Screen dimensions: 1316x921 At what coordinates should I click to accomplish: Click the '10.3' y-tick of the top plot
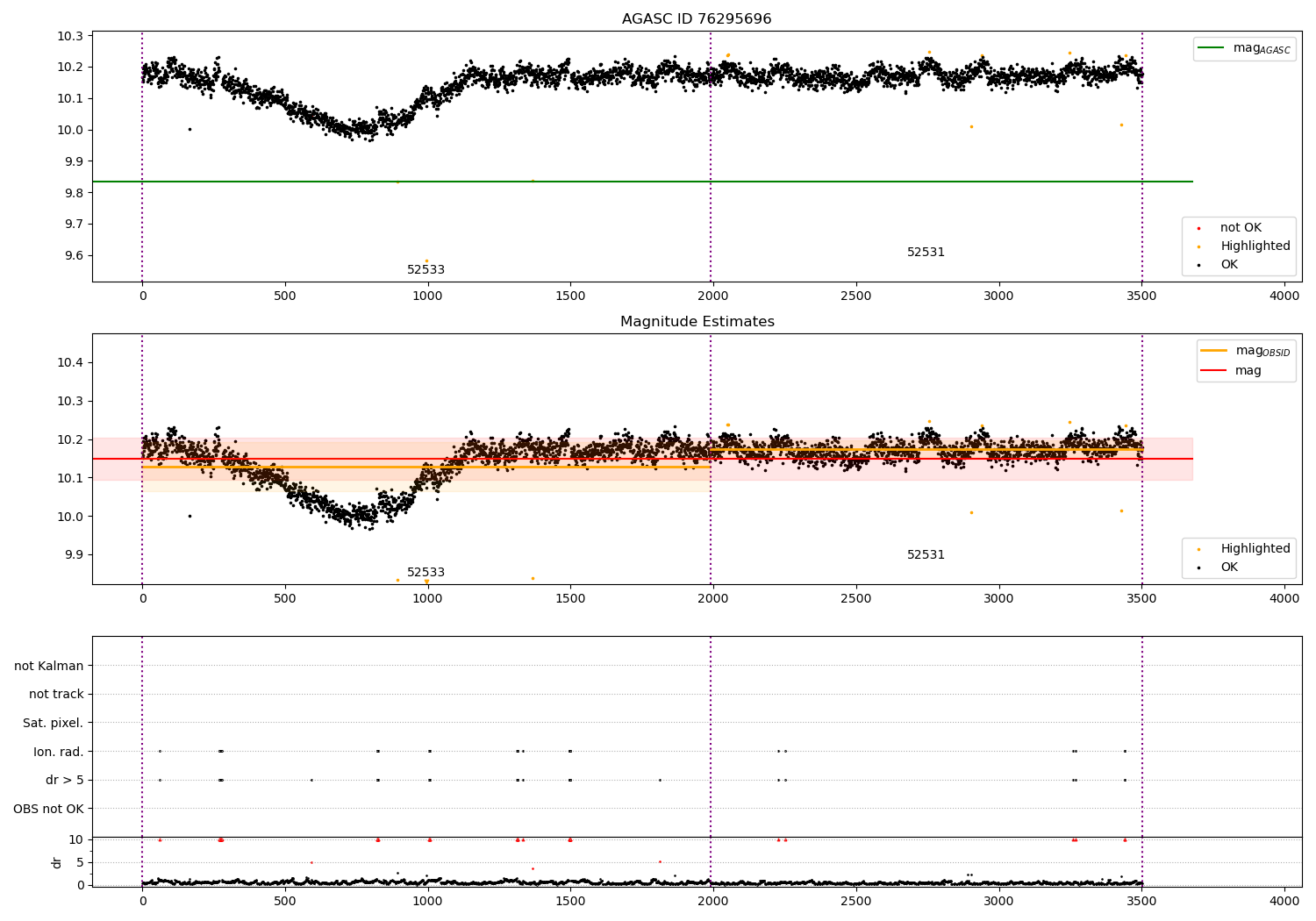(x=69, y=36)
